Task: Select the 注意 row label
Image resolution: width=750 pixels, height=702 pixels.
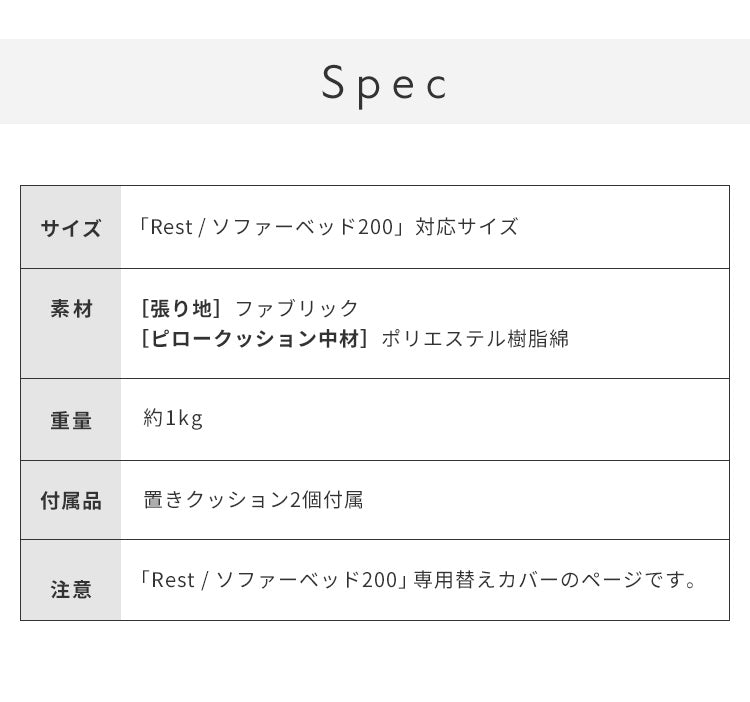Action: [71, 590]
